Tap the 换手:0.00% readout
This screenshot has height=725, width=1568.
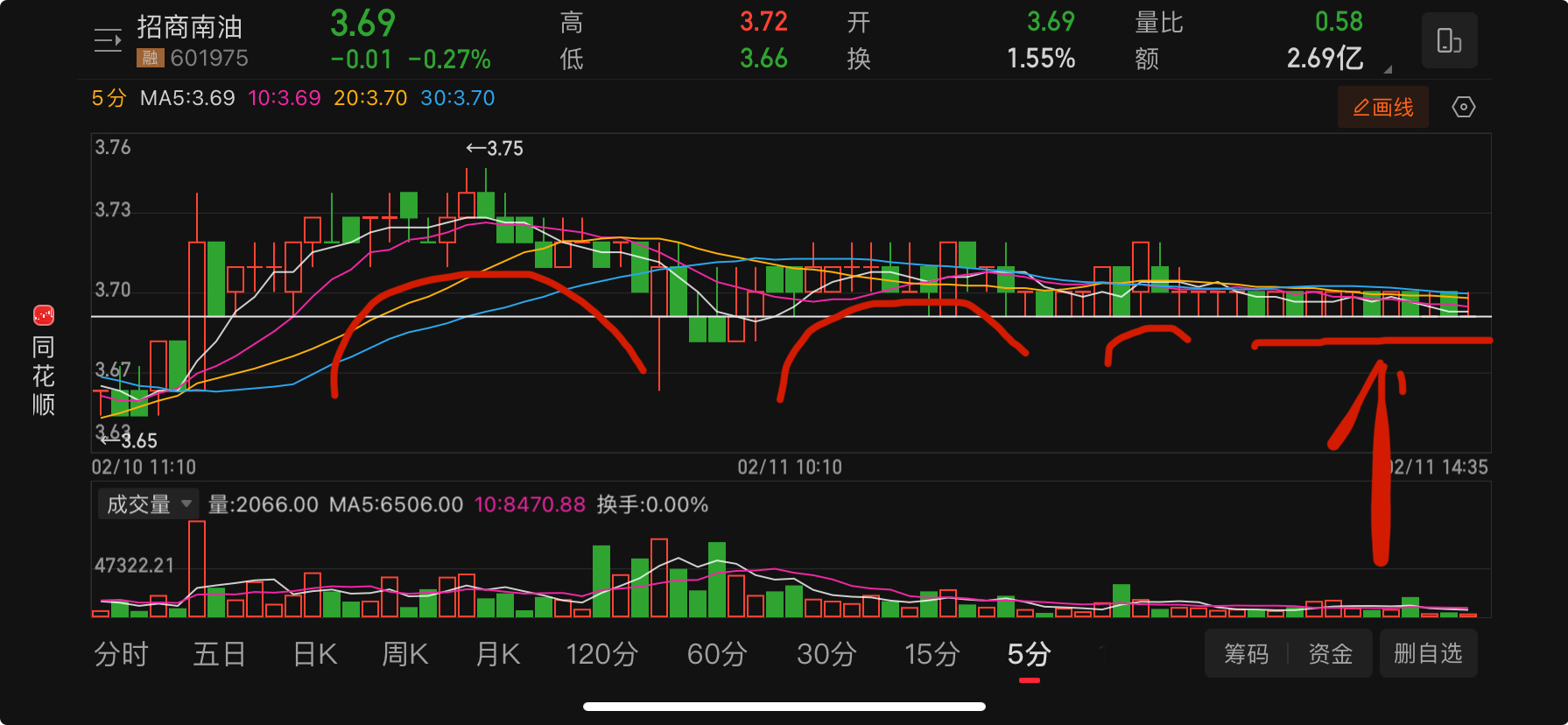pyautogui.click(x=652, y=504)
